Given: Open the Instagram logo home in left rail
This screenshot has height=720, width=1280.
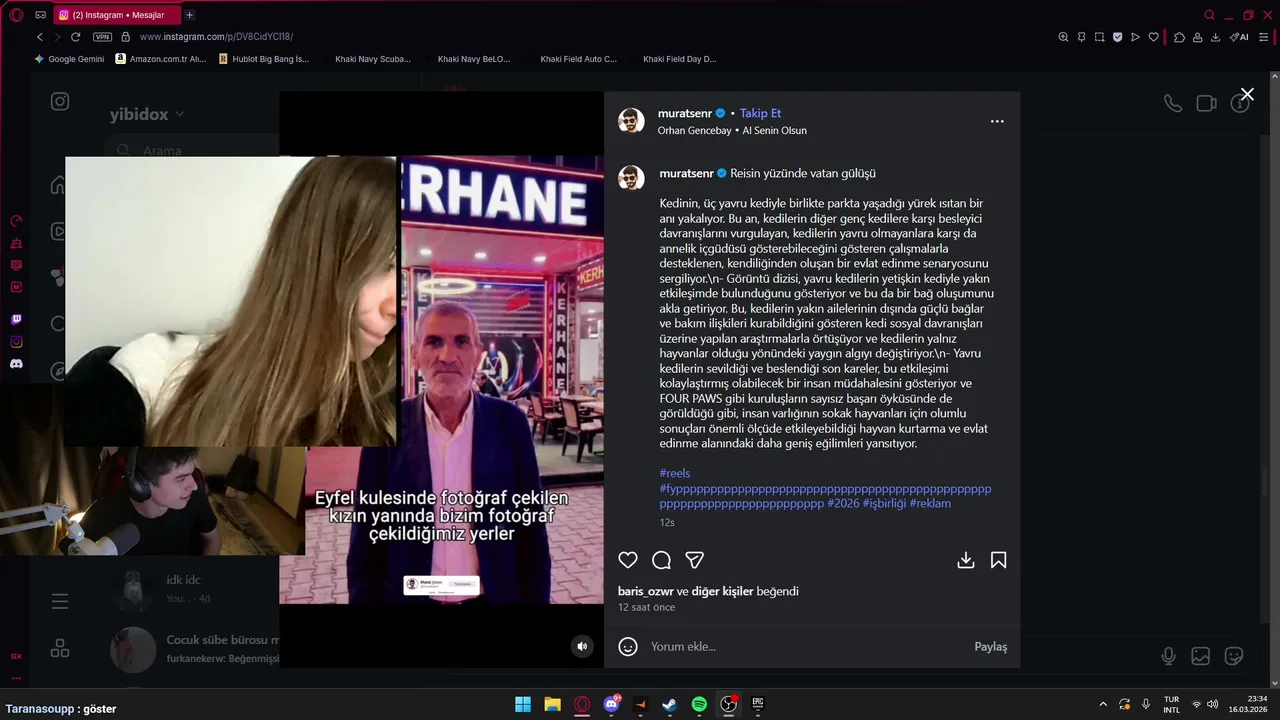Looking at the screenshot, I should [x=60, y=101].
